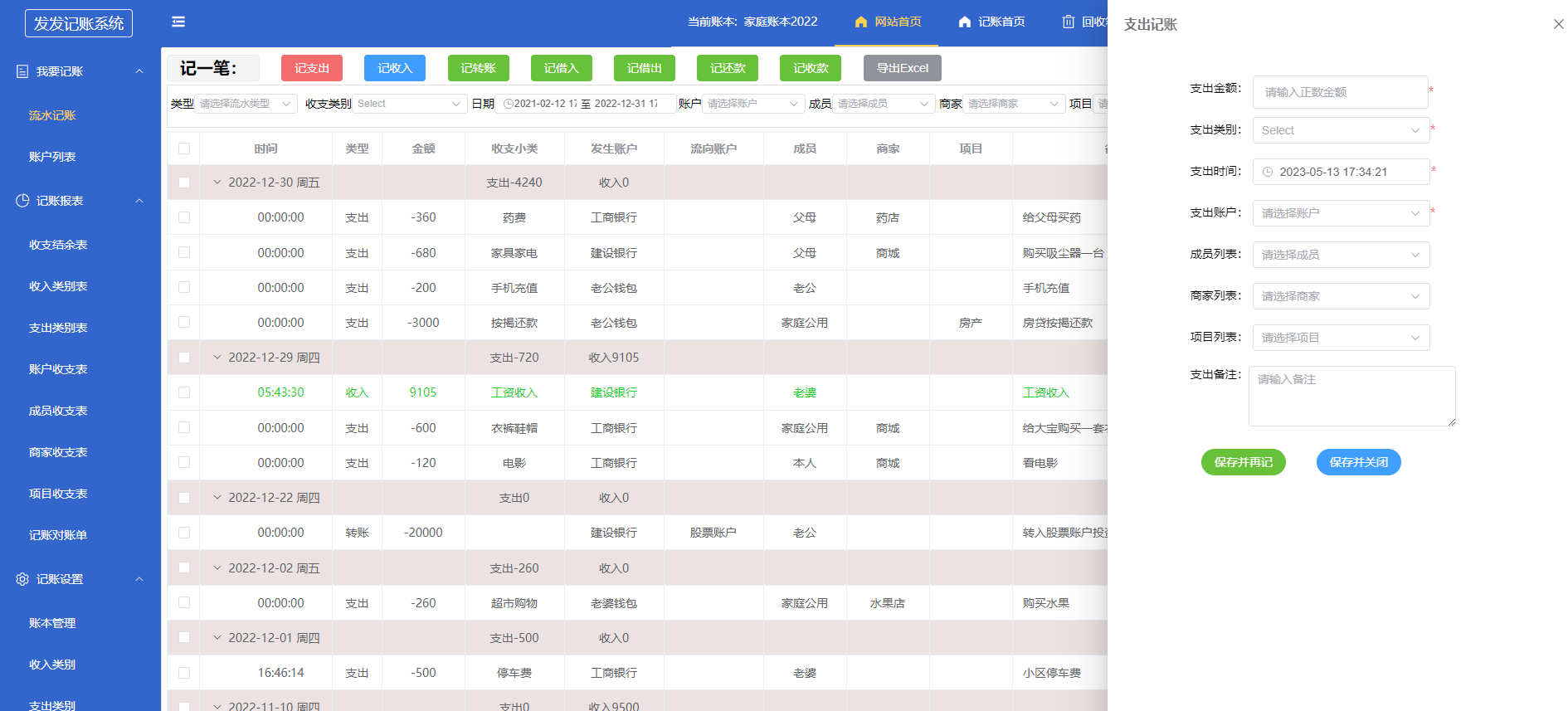This screenshot has width=1568, height=711.
Task: Check the 衣裤鞋帽 -600 row checkbox
Action: click(x=184, y=427)
